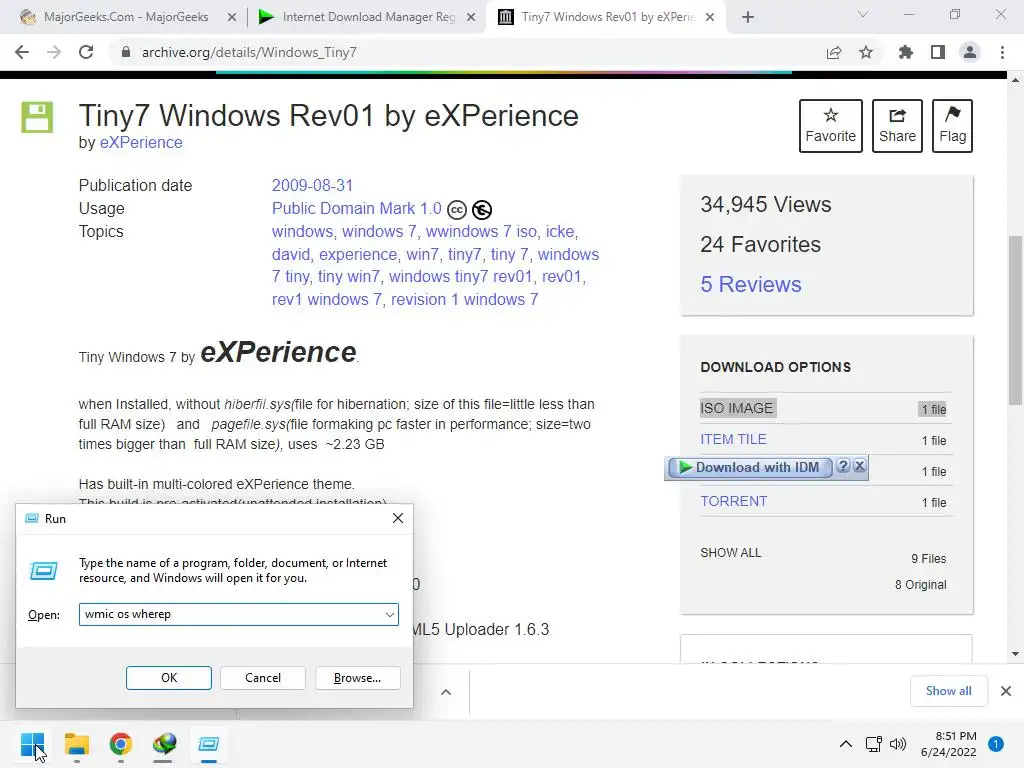Image resolution: width=1024 pixels, height=768 pixels.
Task: Open the volume speaker tray icon
Action: pos(898,744)
